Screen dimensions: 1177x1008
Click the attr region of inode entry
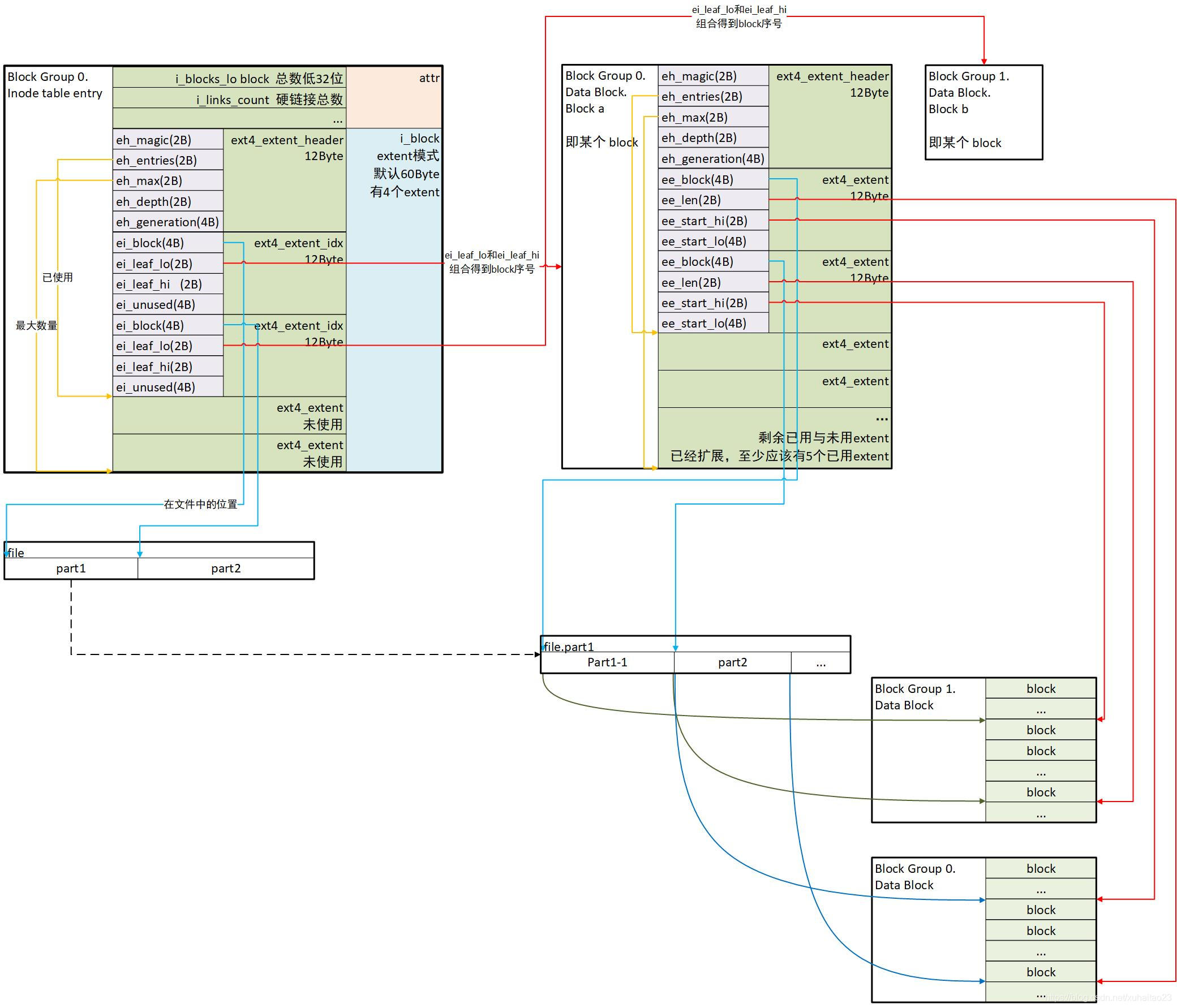394,97
